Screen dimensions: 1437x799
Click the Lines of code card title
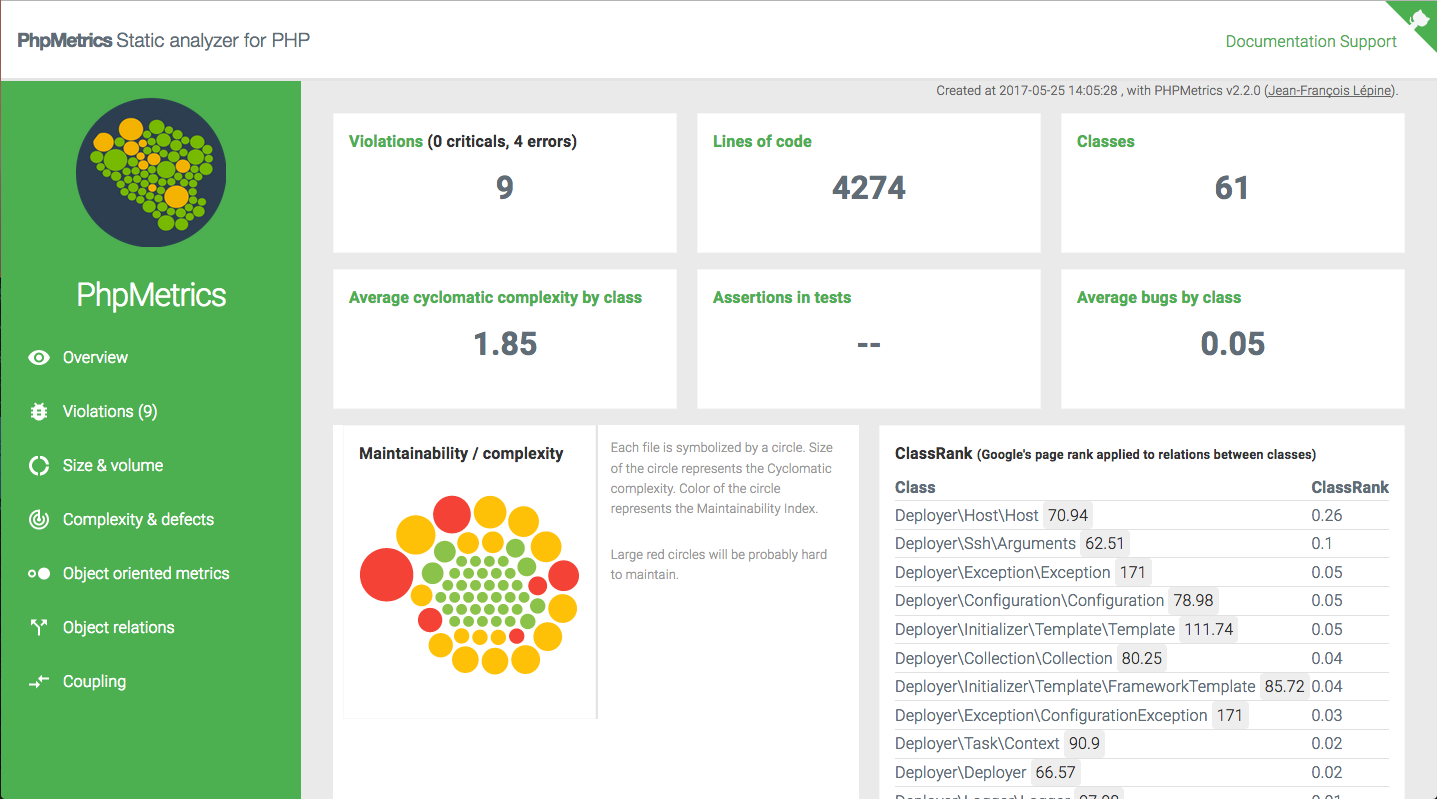coord(762,142)
